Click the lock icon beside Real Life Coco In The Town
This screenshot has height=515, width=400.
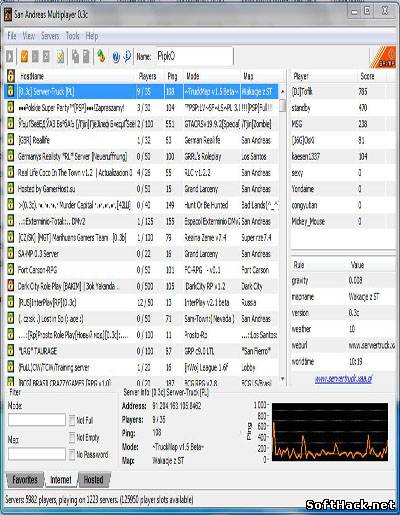[11, 172]
